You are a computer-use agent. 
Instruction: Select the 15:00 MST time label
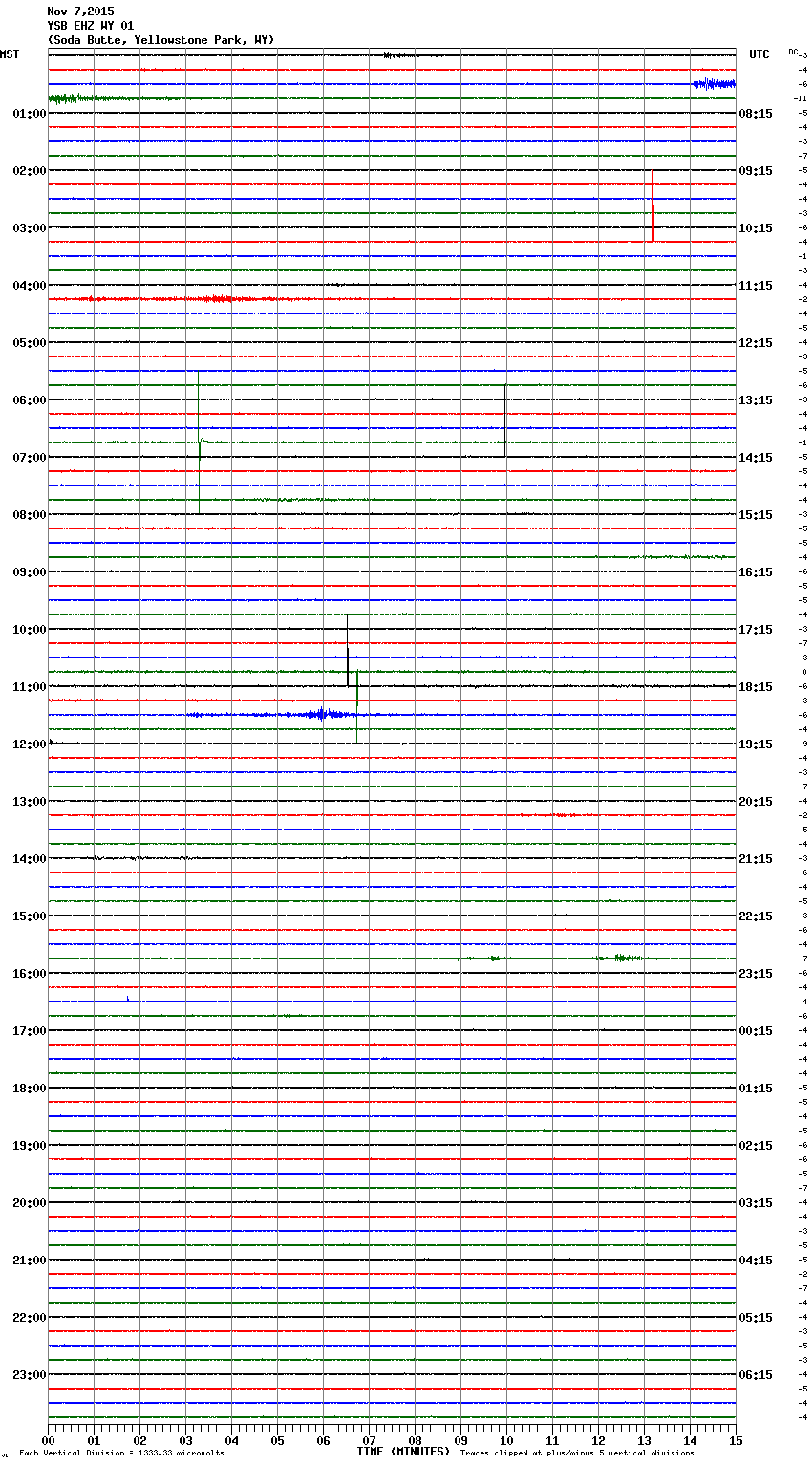30,916
